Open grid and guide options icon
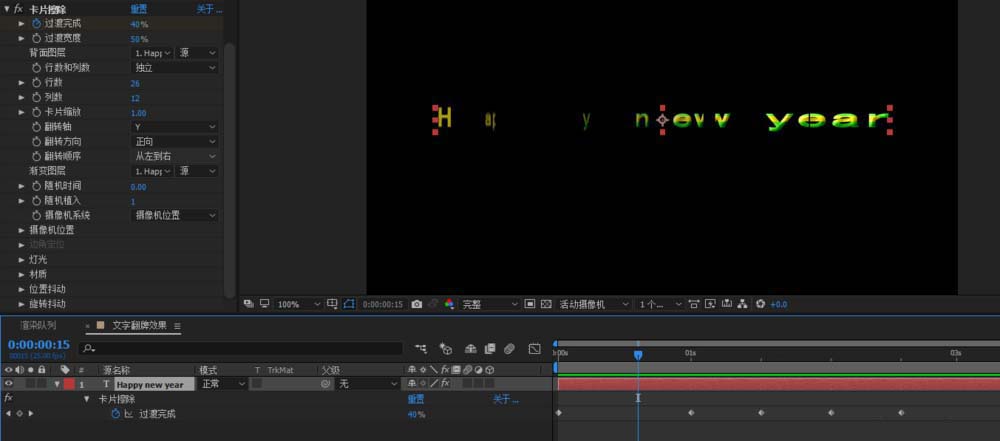 [x=332, y=304]
